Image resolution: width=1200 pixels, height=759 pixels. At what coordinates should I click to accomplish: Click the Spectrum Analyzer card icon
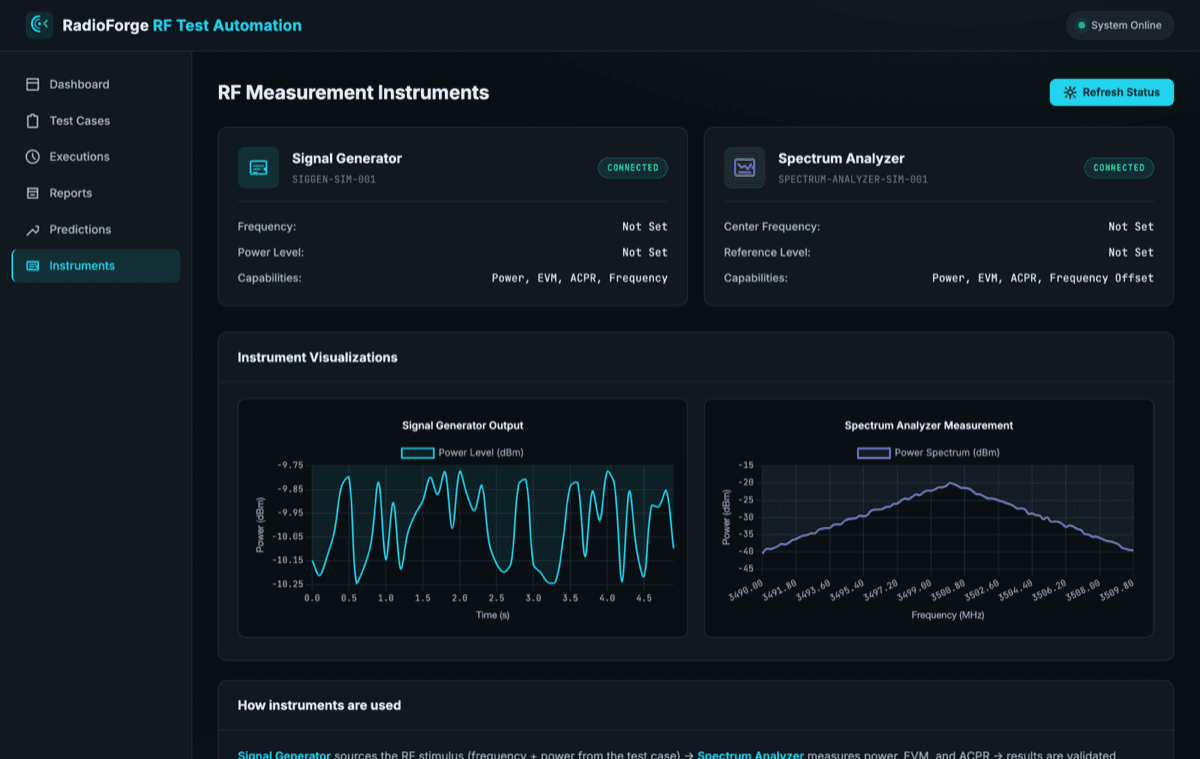coord(744,168)
